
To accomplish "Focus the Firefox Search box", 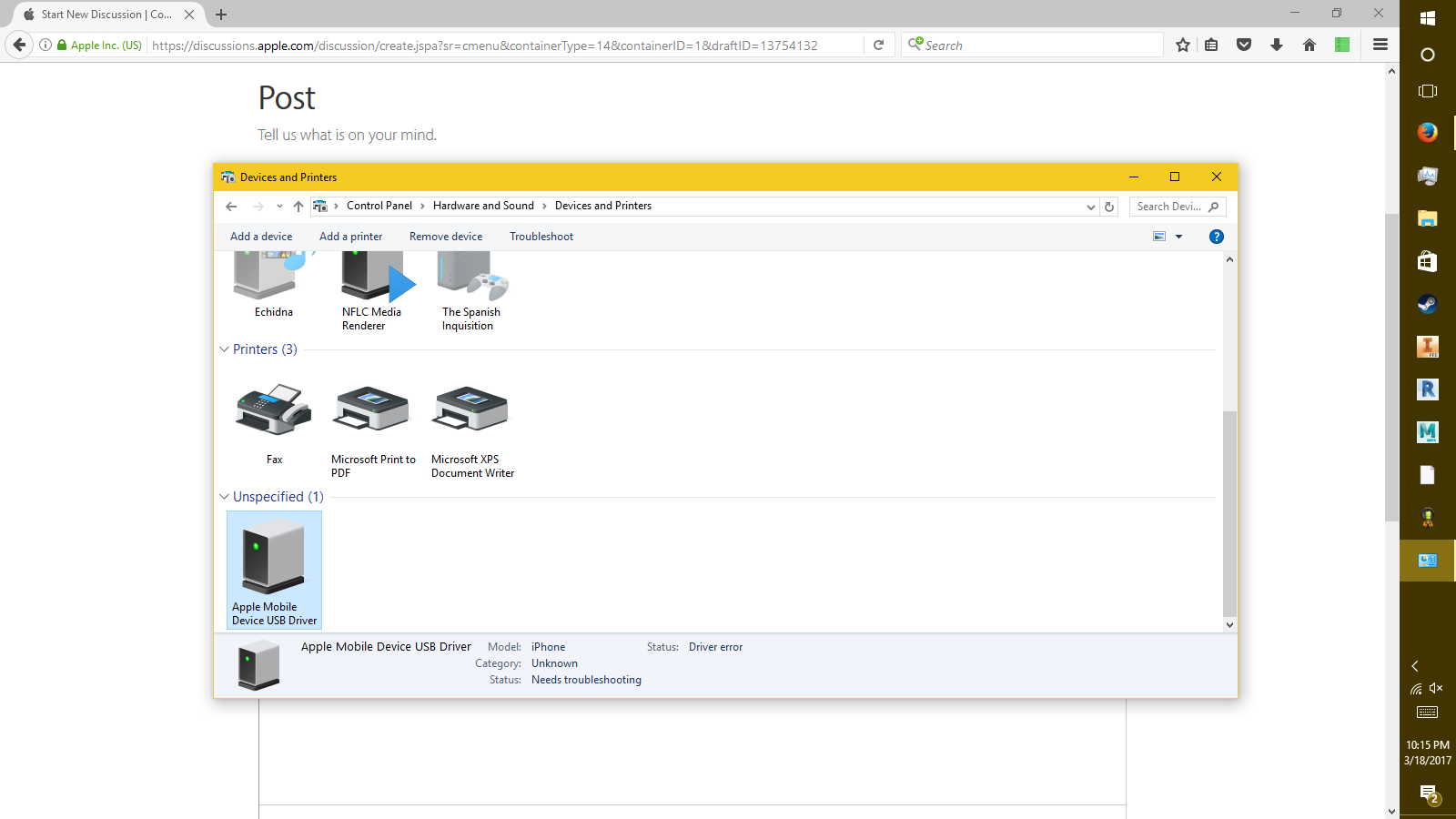I will point(1033,45).
